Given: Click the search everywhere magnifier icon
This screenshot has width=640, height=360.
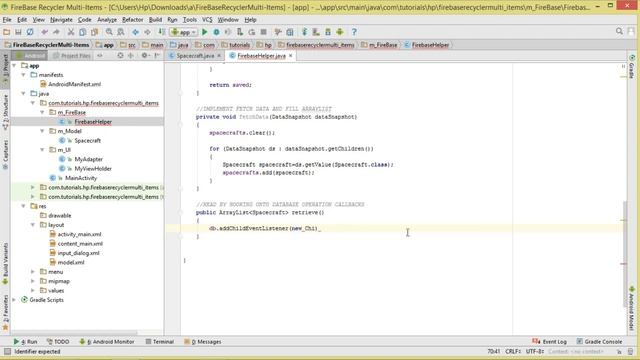Looking at the screenshot, I should coord(619,31).
